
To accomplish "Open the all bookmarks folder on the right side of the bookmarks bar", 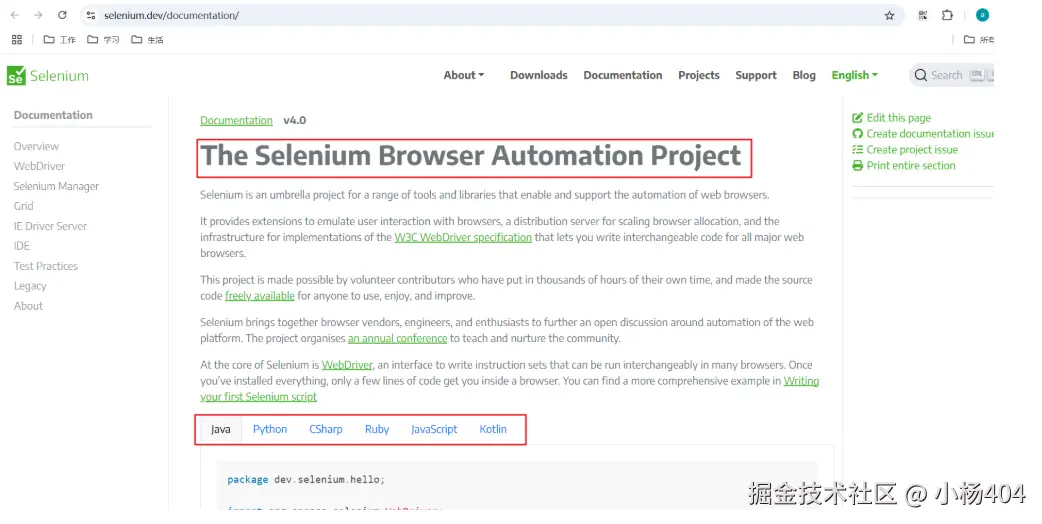I will [x=978, y=40].
